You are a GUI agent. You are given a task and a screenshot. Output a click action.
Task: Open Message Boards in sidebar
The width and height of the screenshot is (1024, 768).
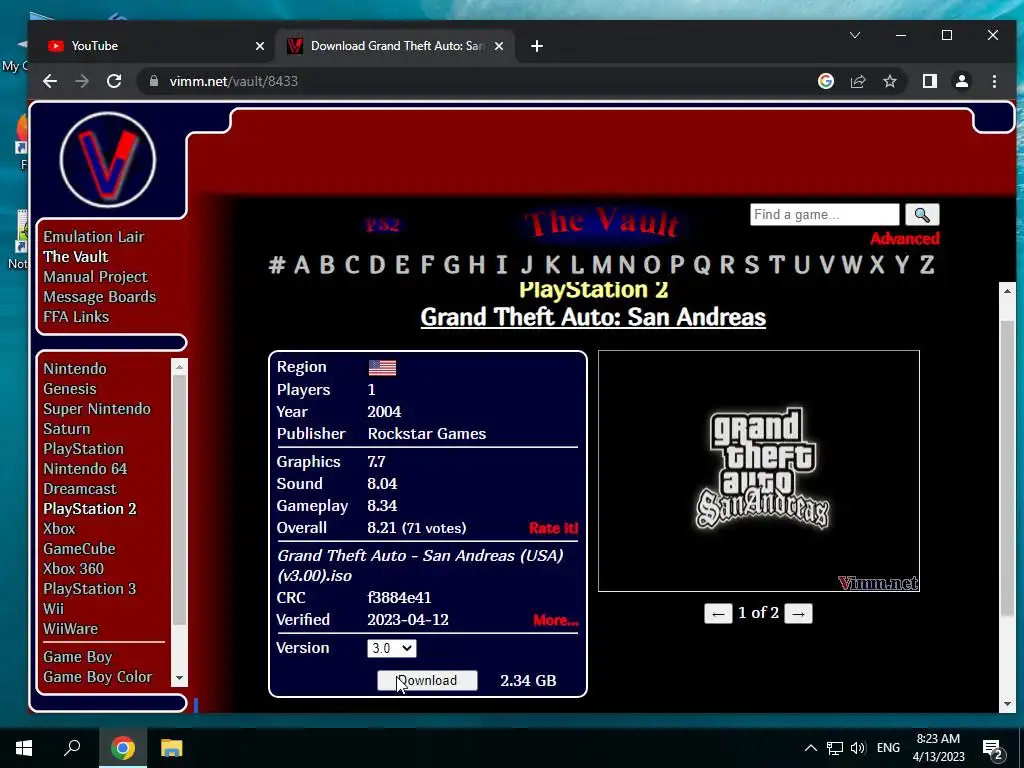point(100,296)
